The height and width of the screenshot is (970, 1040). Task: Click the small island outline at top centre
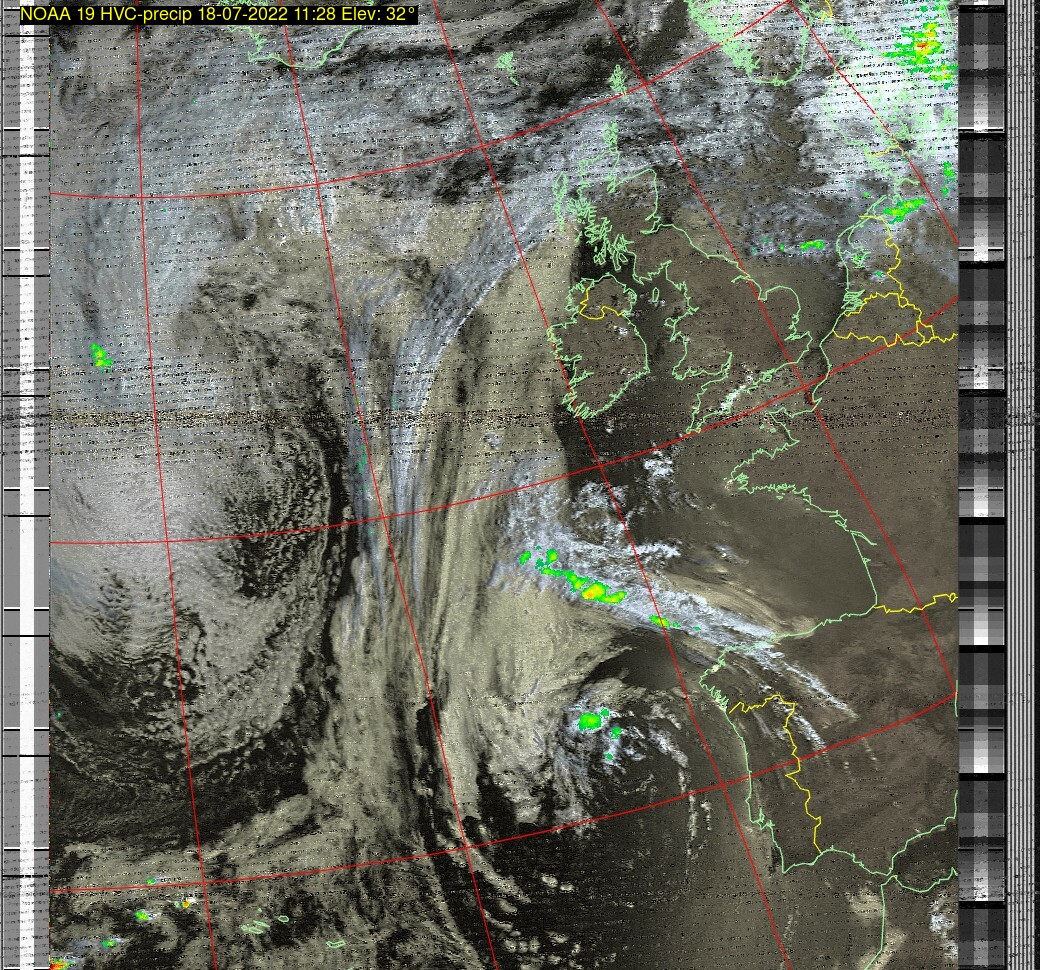pyautogui.click(x=507, y=67)
